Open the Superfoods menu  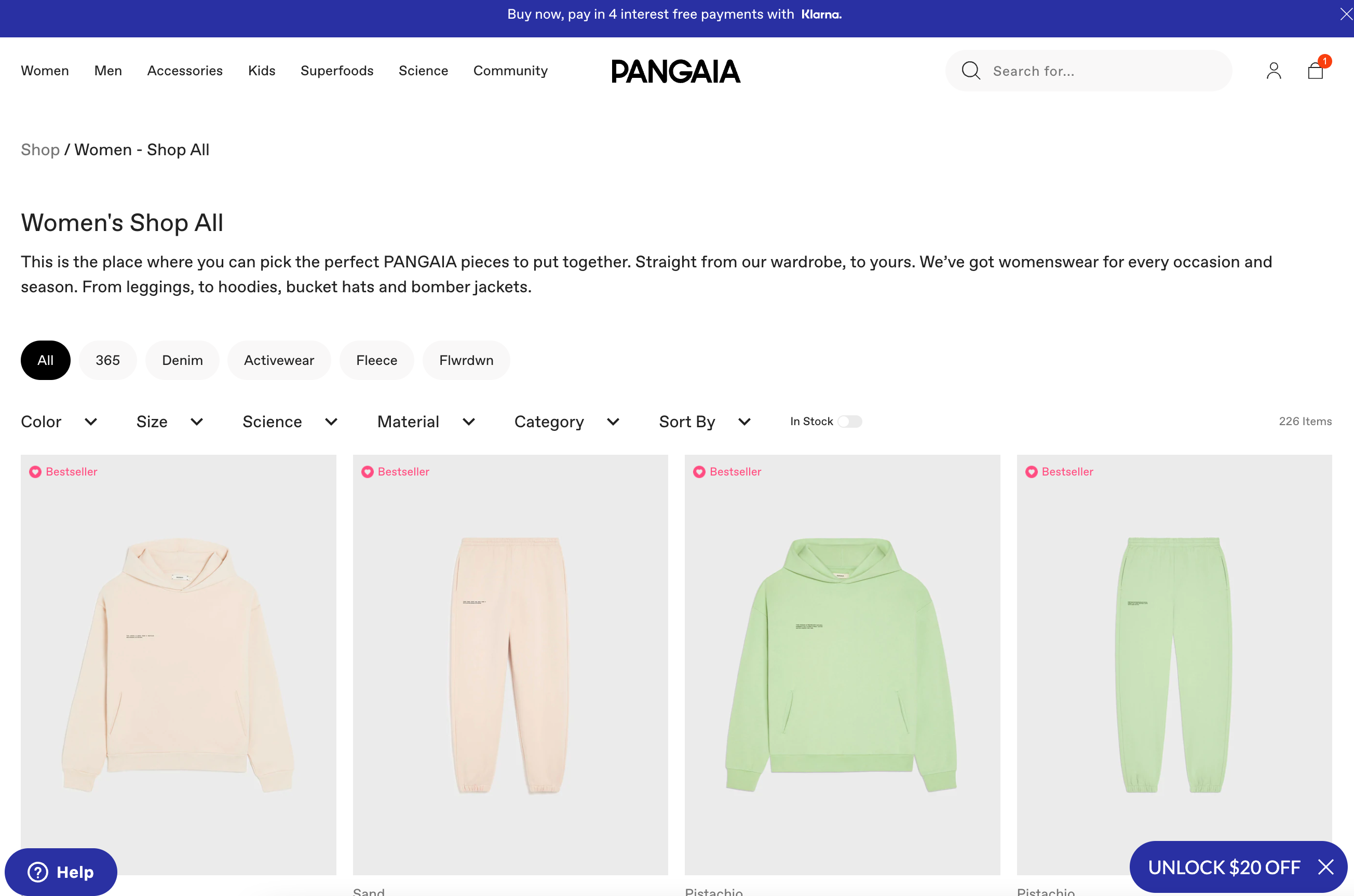(337, 70)
